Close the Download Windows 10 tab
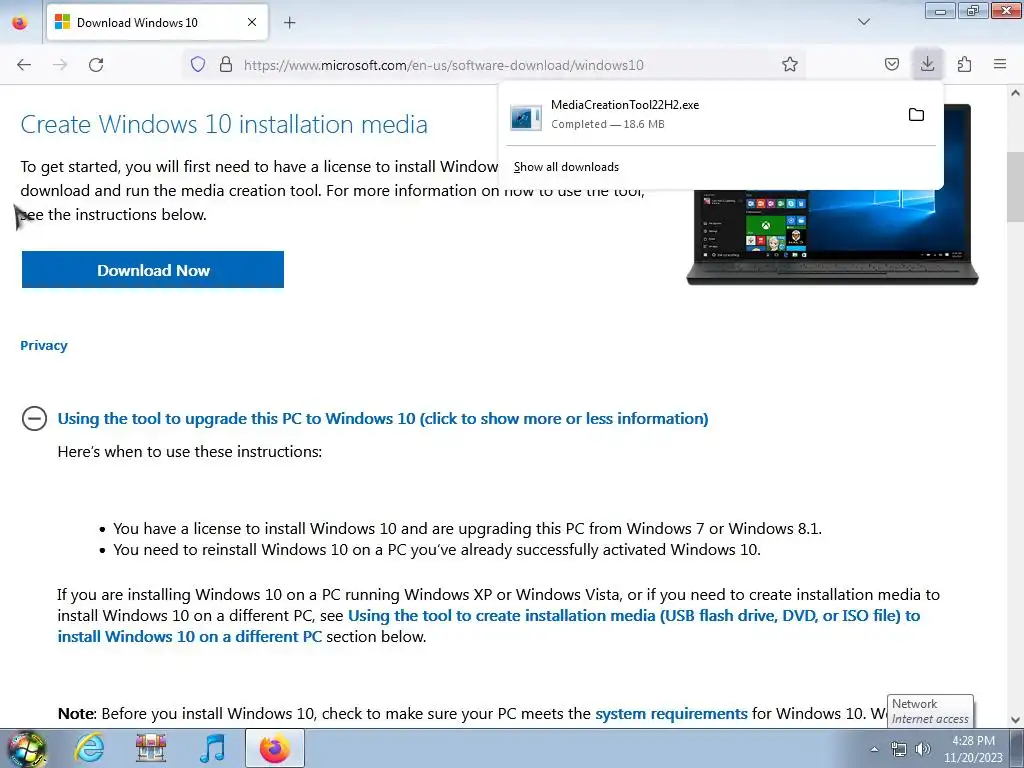Image resolution: width=1024 pixels, height=768 pixels. [x=252, y=22]
